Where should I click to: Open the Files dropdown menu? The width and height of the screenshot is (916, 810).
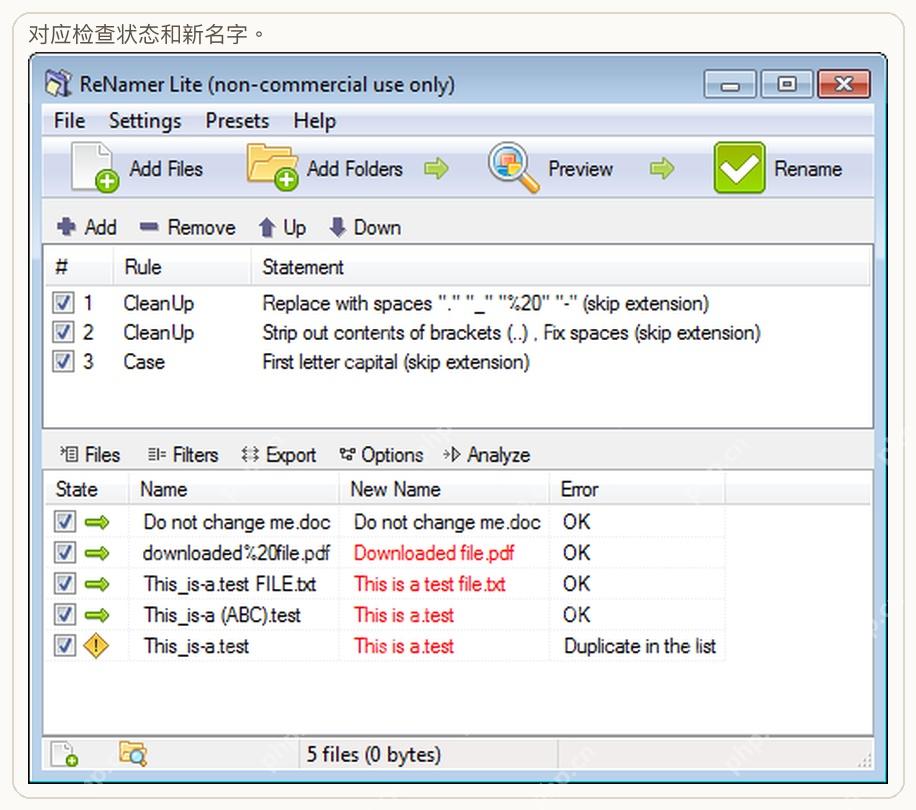click(x=89, y=454)
